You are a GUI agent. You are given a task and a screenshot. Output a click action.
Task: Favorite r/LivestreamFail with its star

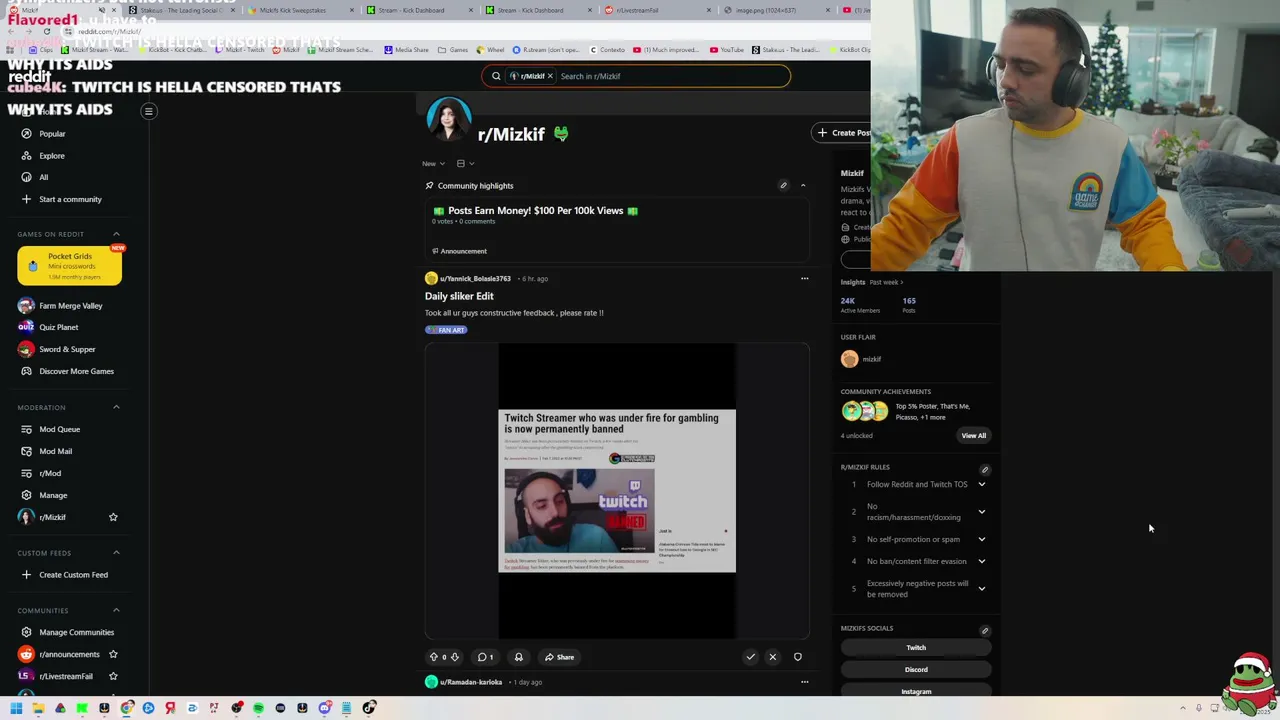point(113,676)
